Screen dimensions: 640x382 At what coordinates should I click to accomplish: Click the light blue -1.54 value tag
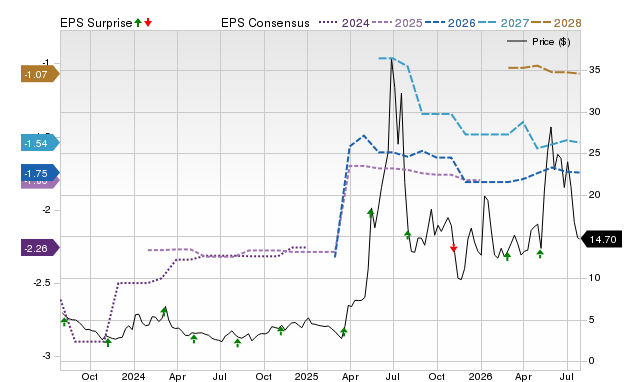[x=40, y=143]
